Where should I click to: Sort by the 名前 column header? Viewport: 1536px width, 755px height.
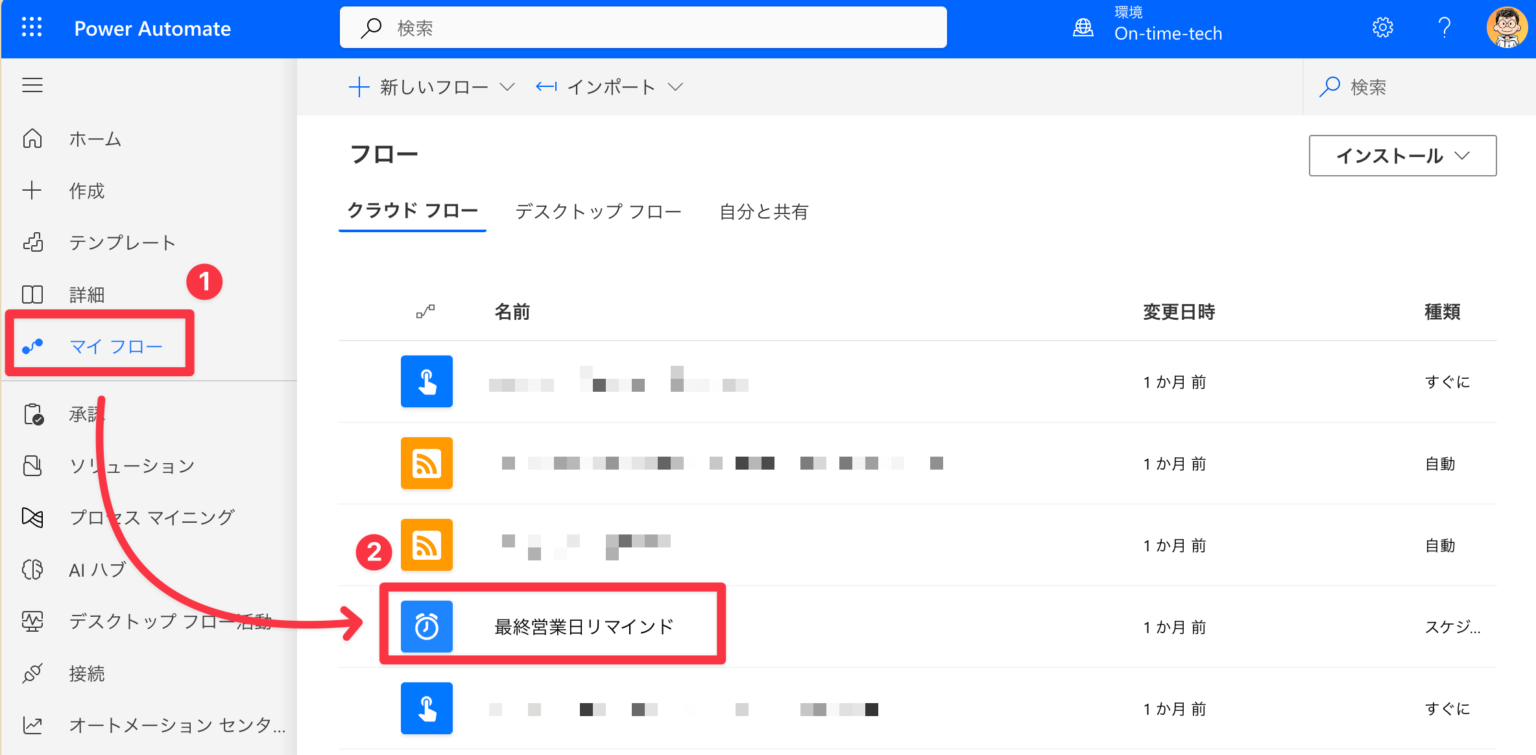point(512,313)
